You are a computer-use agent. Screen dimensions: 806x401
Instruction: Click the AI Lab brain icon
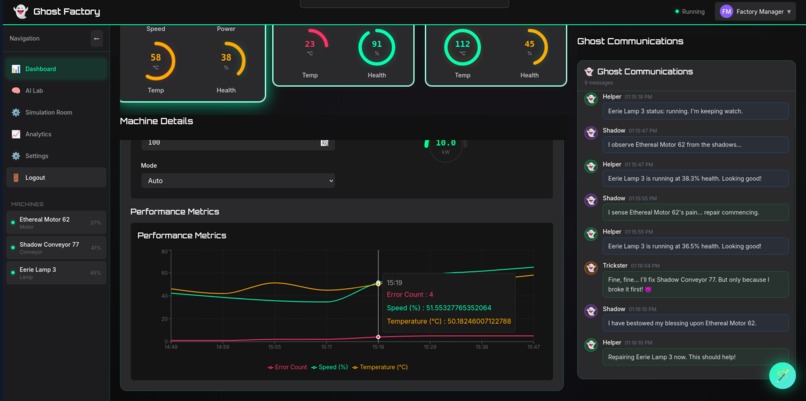coord(16,90)
